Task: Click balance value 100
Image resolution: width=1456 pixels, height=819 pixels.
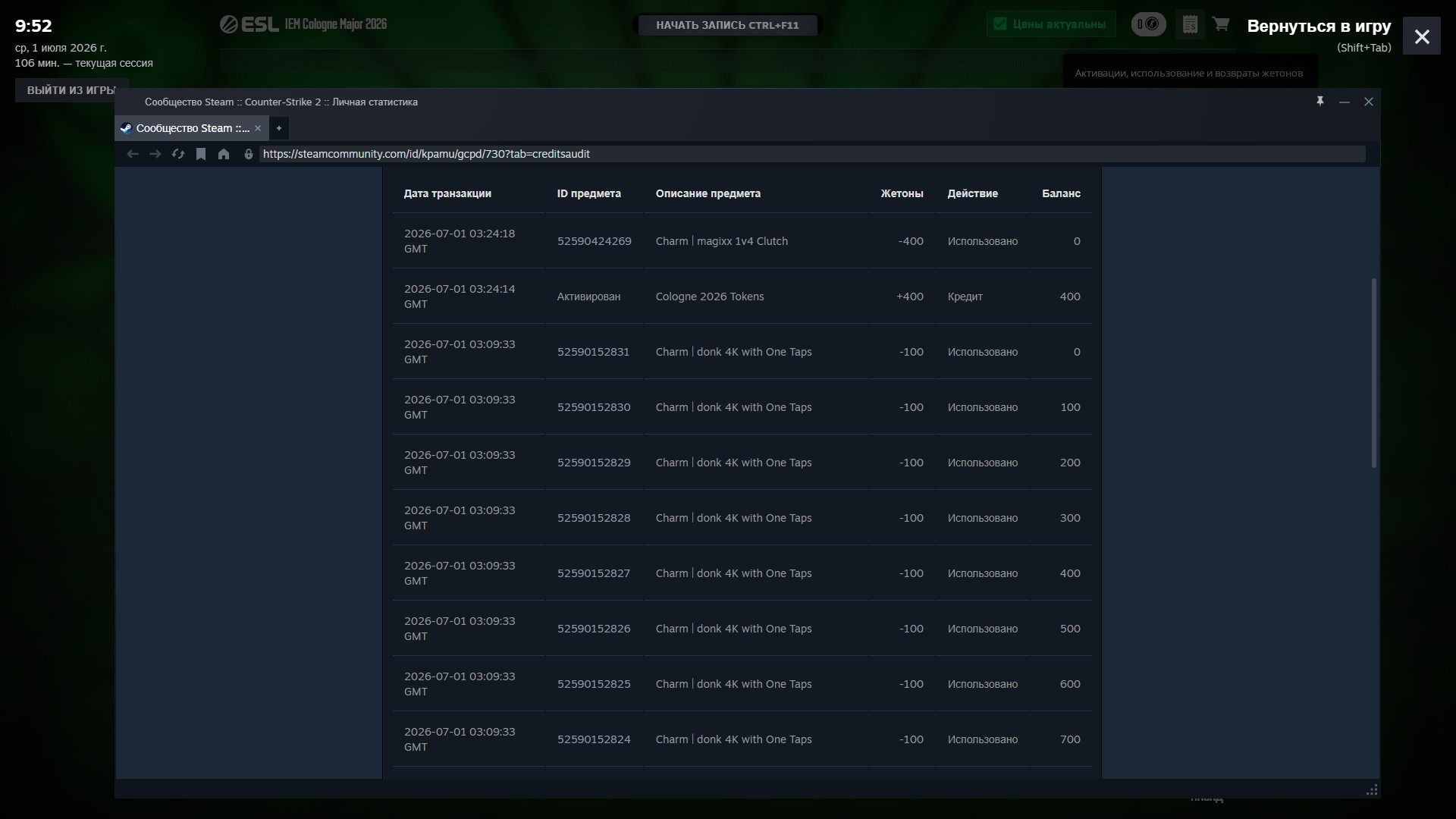Action: pyautogui.click(x=1070, y=407)
